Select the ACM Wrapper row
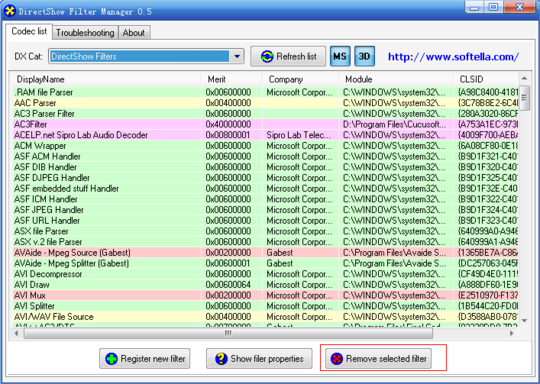The image size is (540, 384). pos(266,145)
